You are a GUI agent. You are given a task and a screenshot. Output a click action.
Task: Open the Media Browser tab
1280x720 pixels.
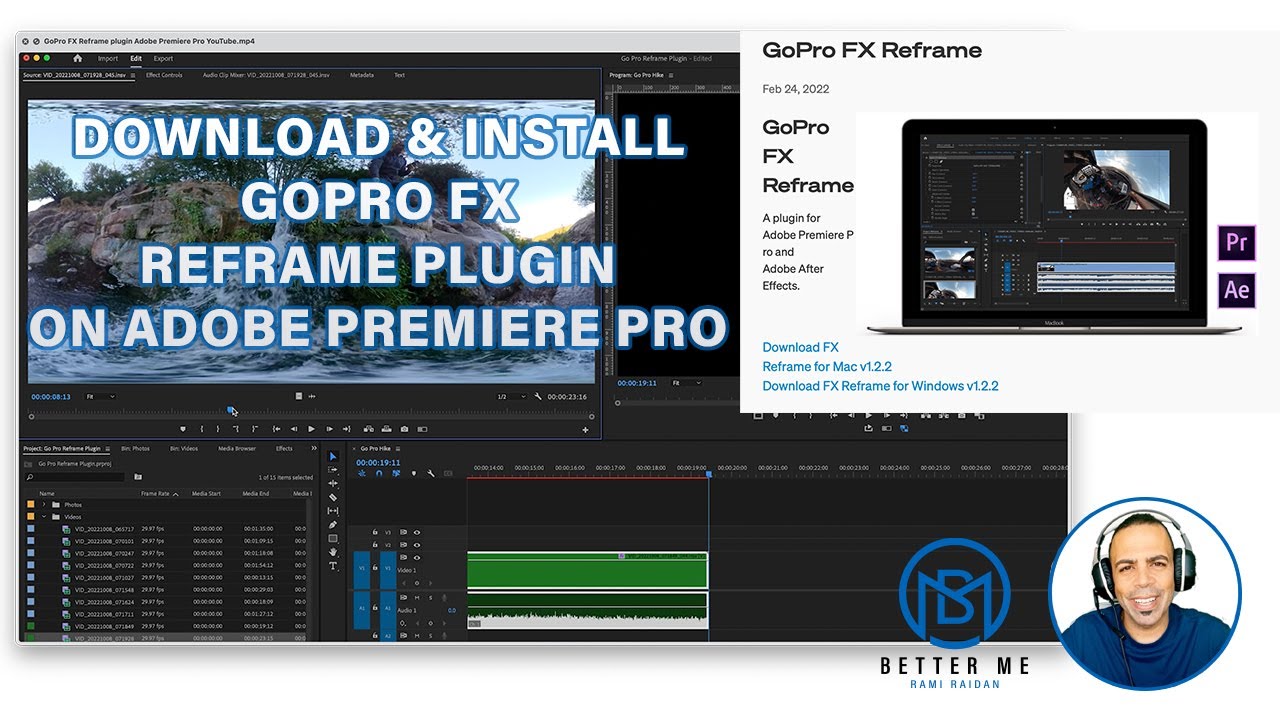pyautogui.click(x=237, y=449)
